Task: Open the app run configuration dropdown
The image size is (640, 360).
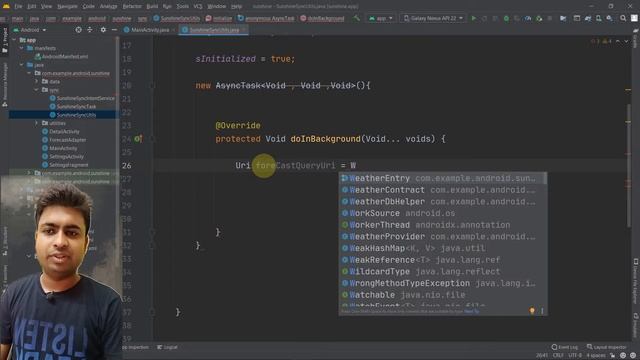Action: (381, 18)
